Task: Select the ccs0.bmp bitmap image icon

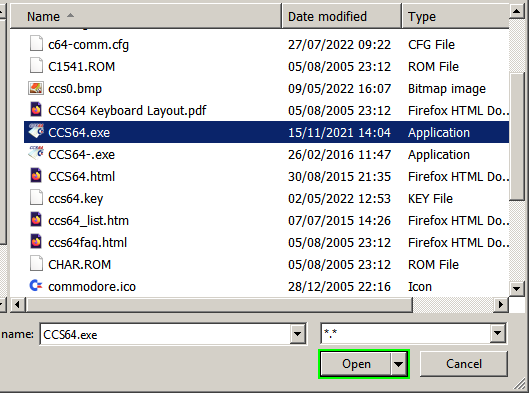Action: (x=36, y=88)
